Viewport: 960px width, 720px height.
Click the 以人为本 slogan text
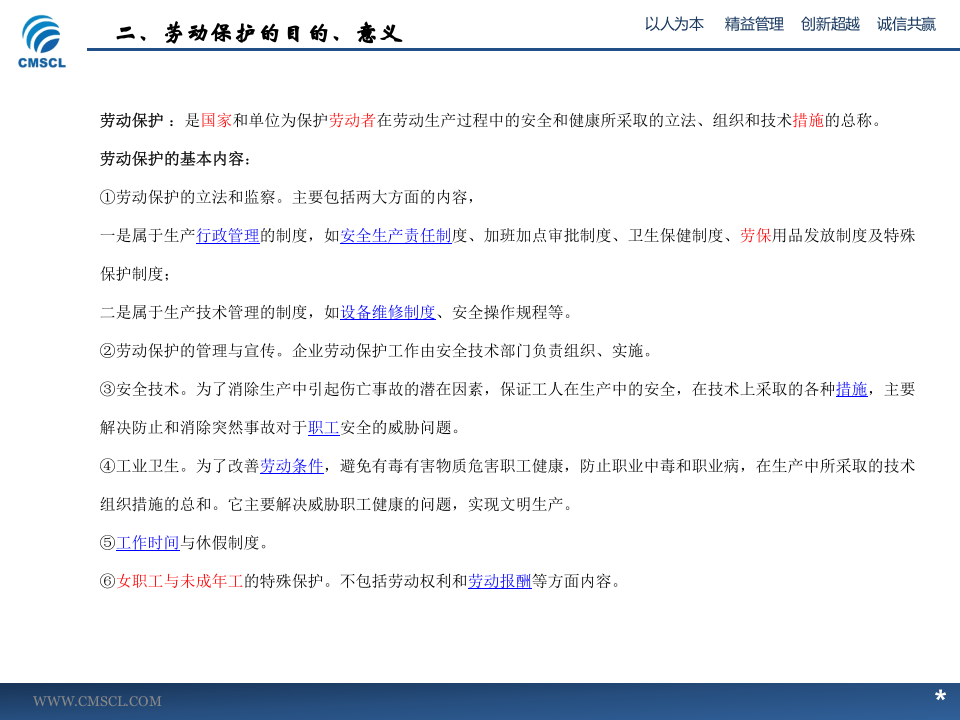coord(674,24)
